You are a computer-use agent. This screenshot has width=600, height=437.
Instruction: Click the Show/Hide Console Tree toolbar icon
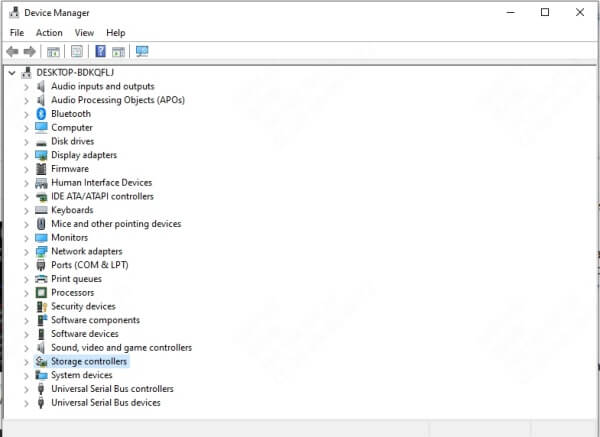pos(53,52)
